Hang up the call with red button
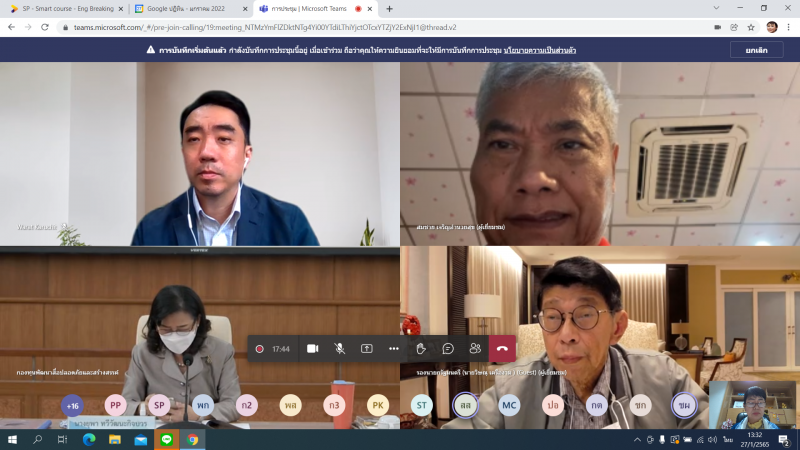Viewport: 800px width, 450px height. pyautogui.click(x=502, y=348)
